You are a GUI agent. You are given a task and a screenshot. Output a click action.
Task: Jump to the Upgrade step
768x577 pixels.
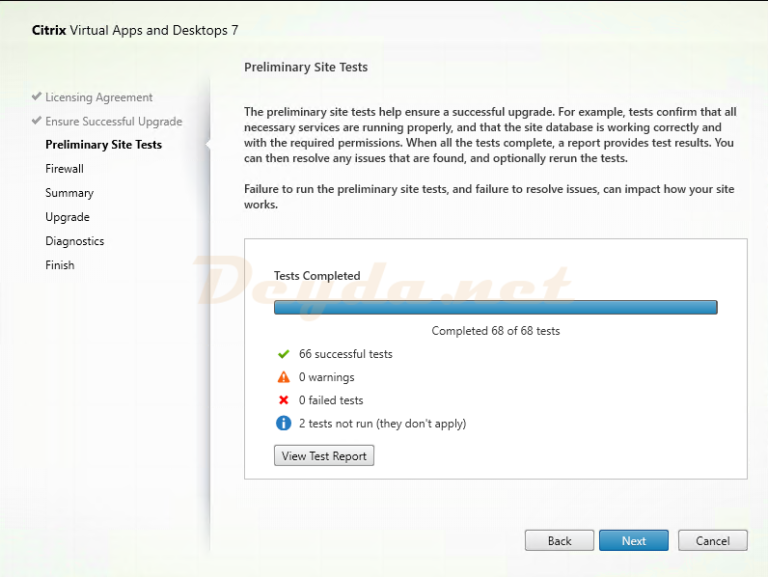pos(67,217)
